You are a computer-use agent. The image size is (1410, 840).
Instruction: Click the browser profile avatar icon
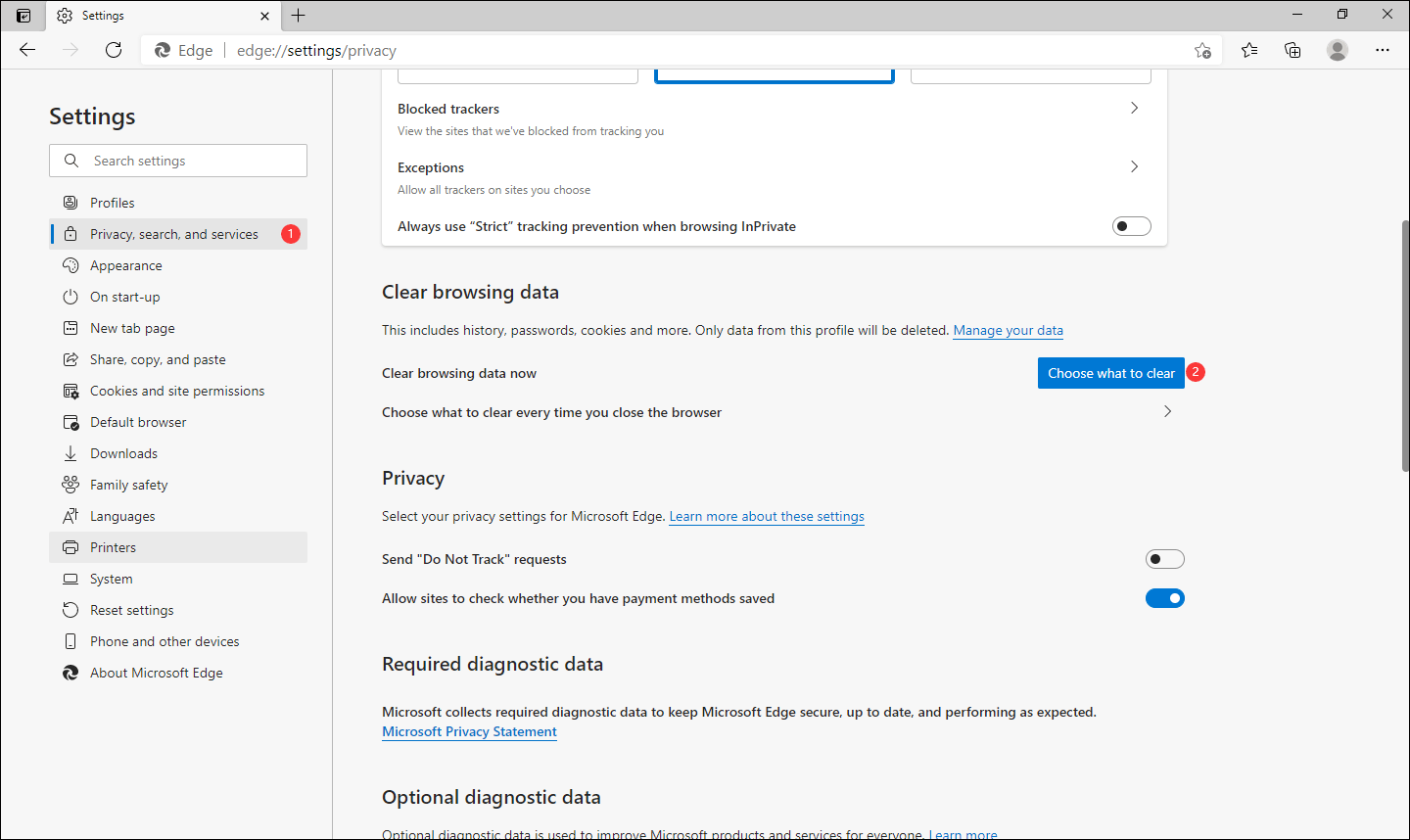[x=1338, y=50]
